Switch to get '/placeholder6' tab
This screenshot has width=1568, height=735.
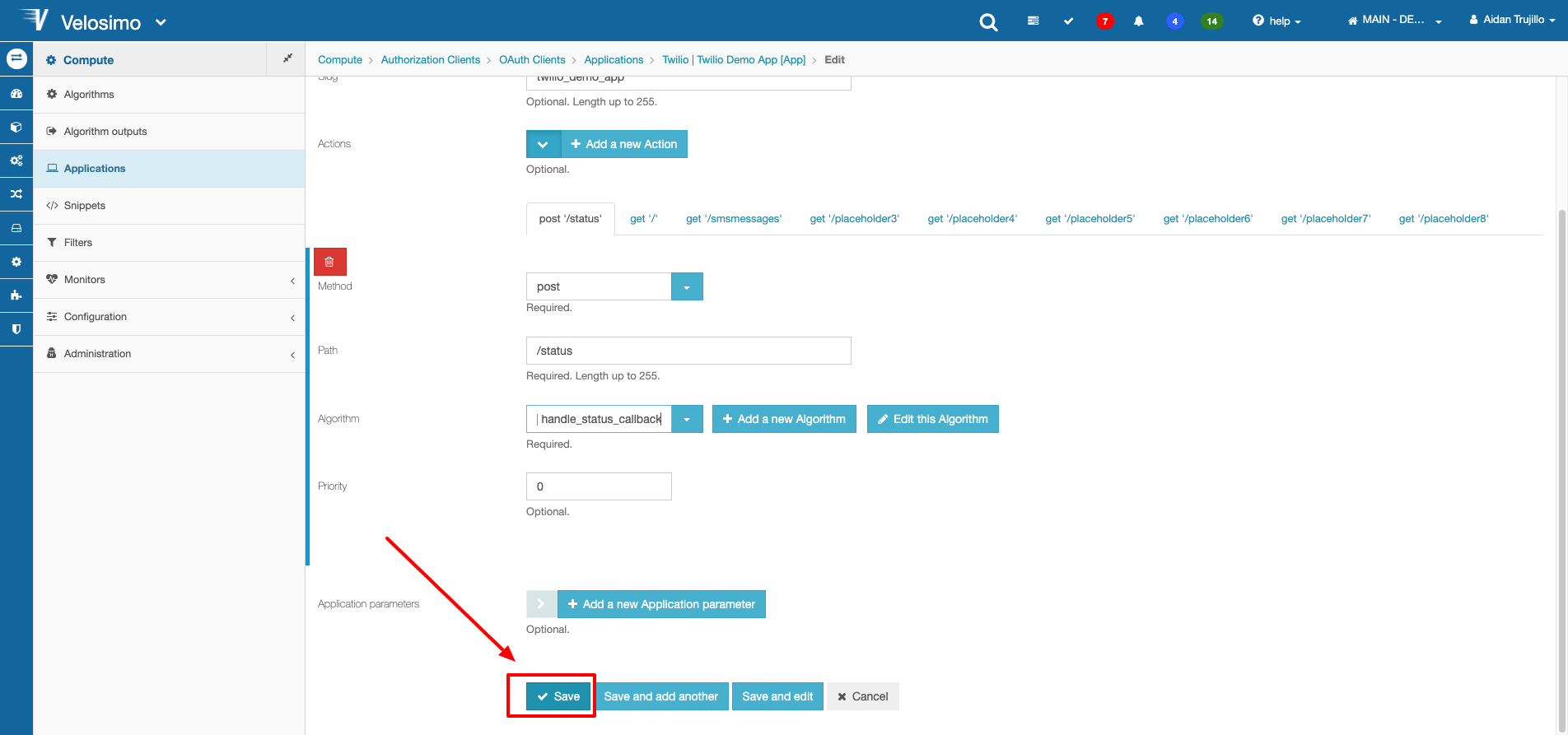click(x=1208, y=219)
